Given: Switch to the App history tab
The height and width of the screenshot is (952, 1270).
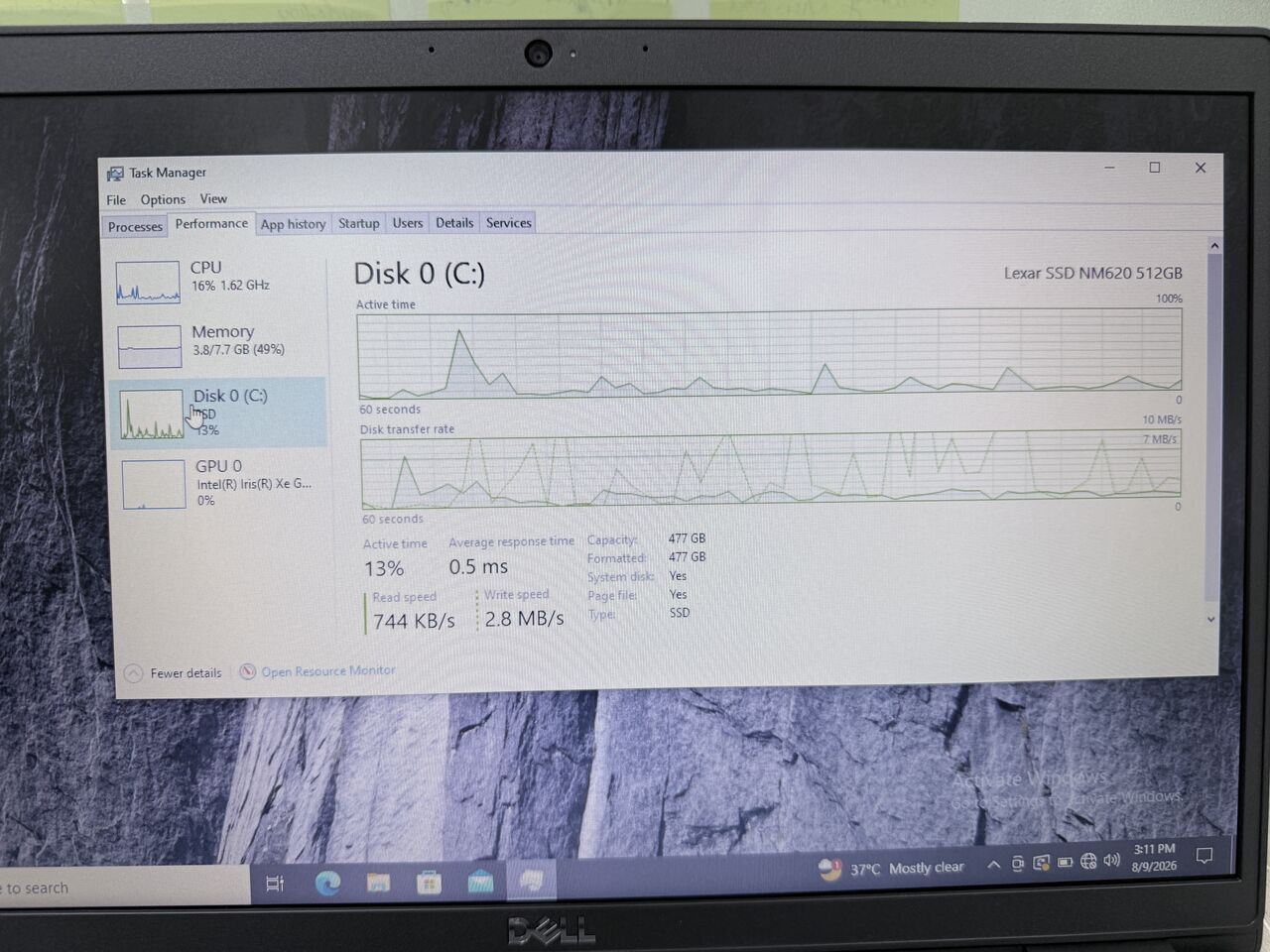Looking at the screenshot, I should coord(293,224).
